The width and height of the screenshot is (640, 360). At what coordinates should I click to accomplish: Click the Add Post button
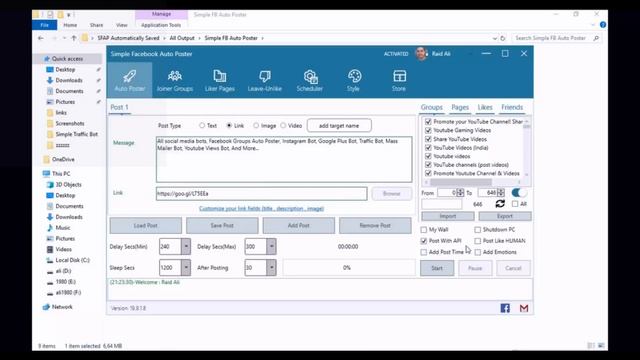coord(299,225)
